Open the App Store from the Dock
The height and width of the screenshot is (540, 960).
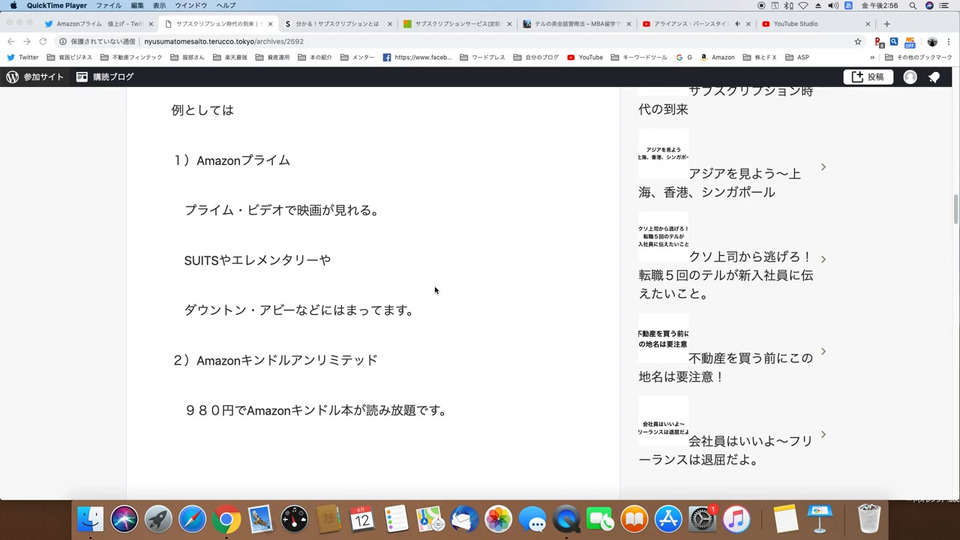tap(668, 520)
